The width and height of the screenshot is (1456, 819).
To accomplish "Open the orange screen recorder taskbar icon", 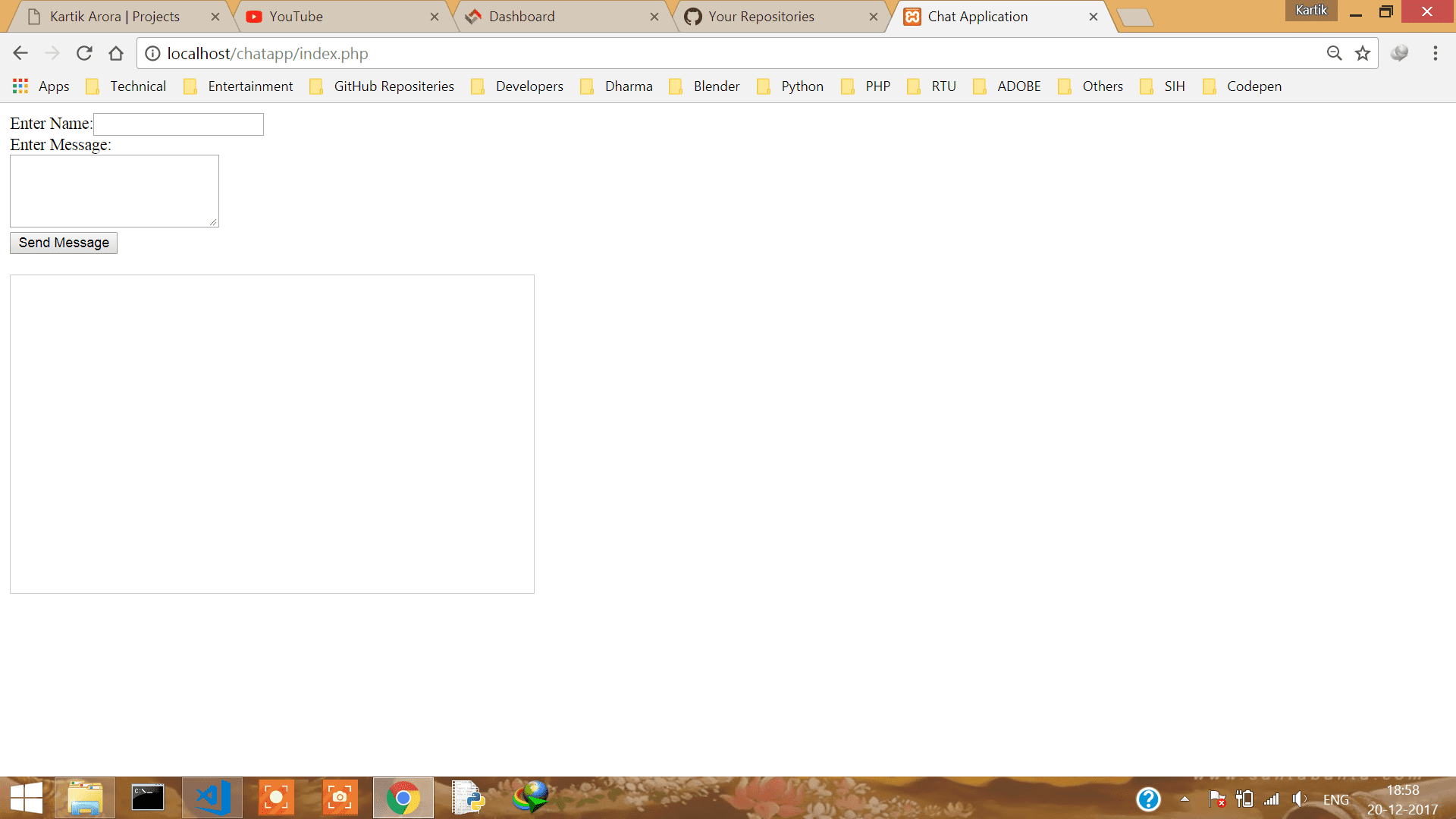I will pyautogui.click(x=276, y=798).
